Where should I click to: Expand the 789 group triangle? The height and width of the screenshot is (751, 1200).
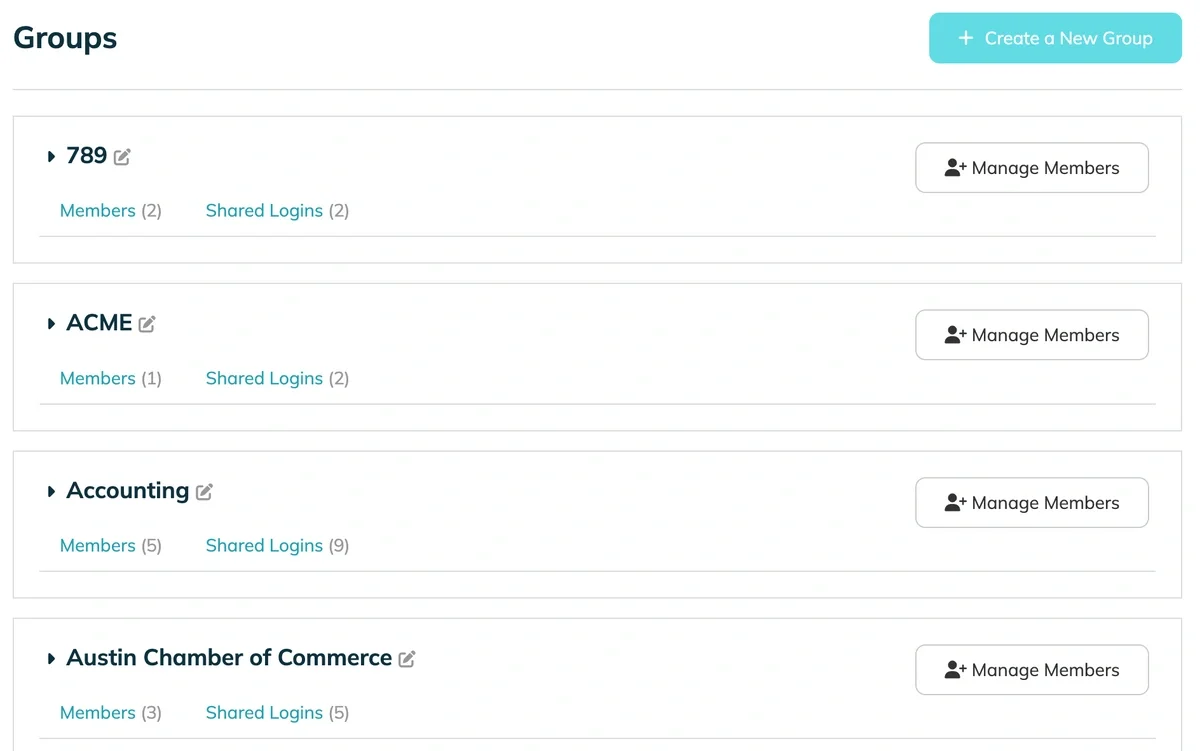[51, 157]
